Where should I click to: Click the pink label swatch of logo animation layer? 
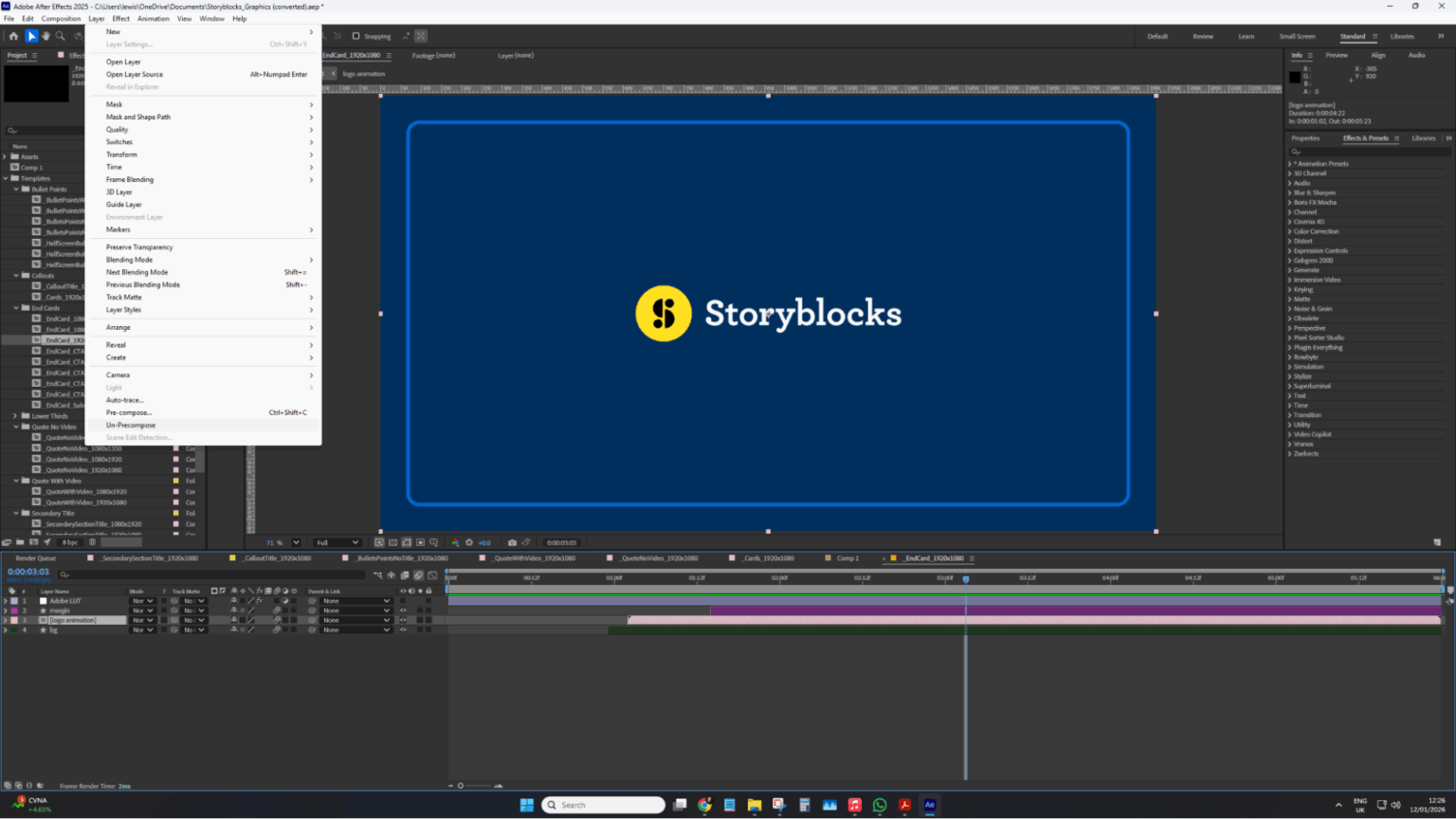(x=14, y=620)
